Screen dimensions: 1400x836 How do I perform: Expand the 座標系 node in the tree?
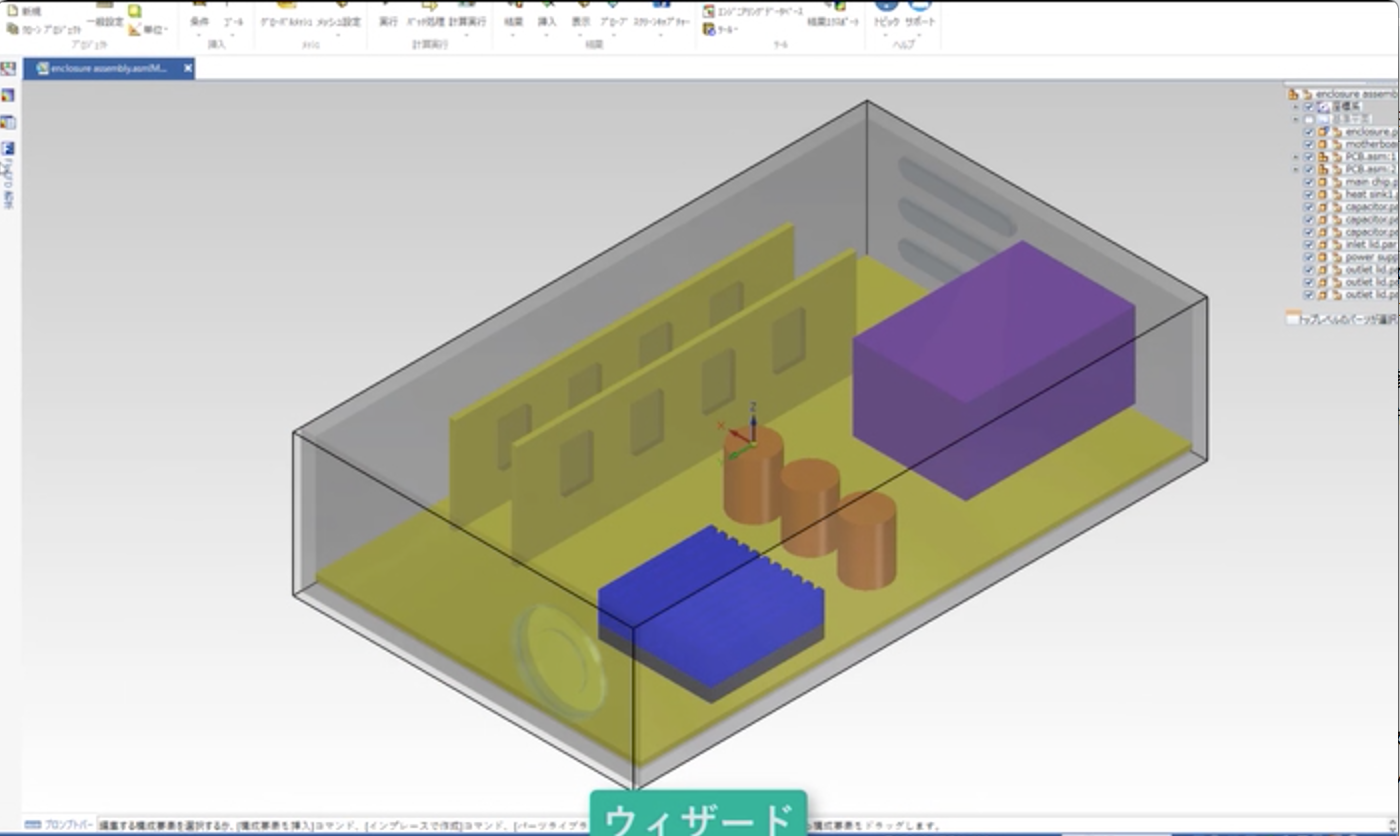coord(1295,107)
